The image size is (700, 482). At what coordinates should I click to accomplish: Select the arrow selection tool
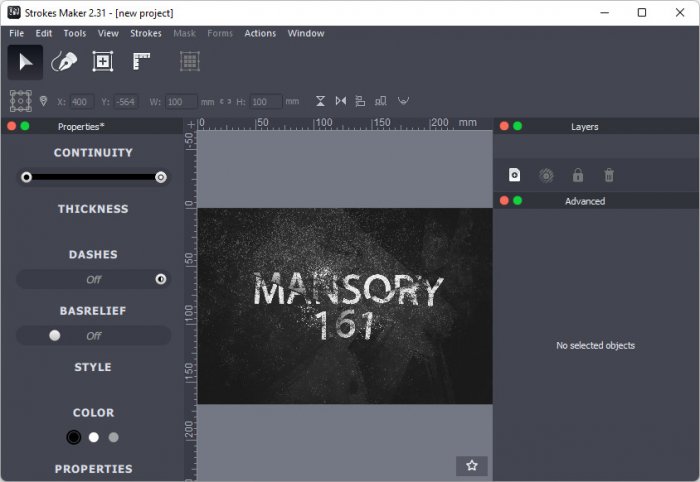point(26,62)
